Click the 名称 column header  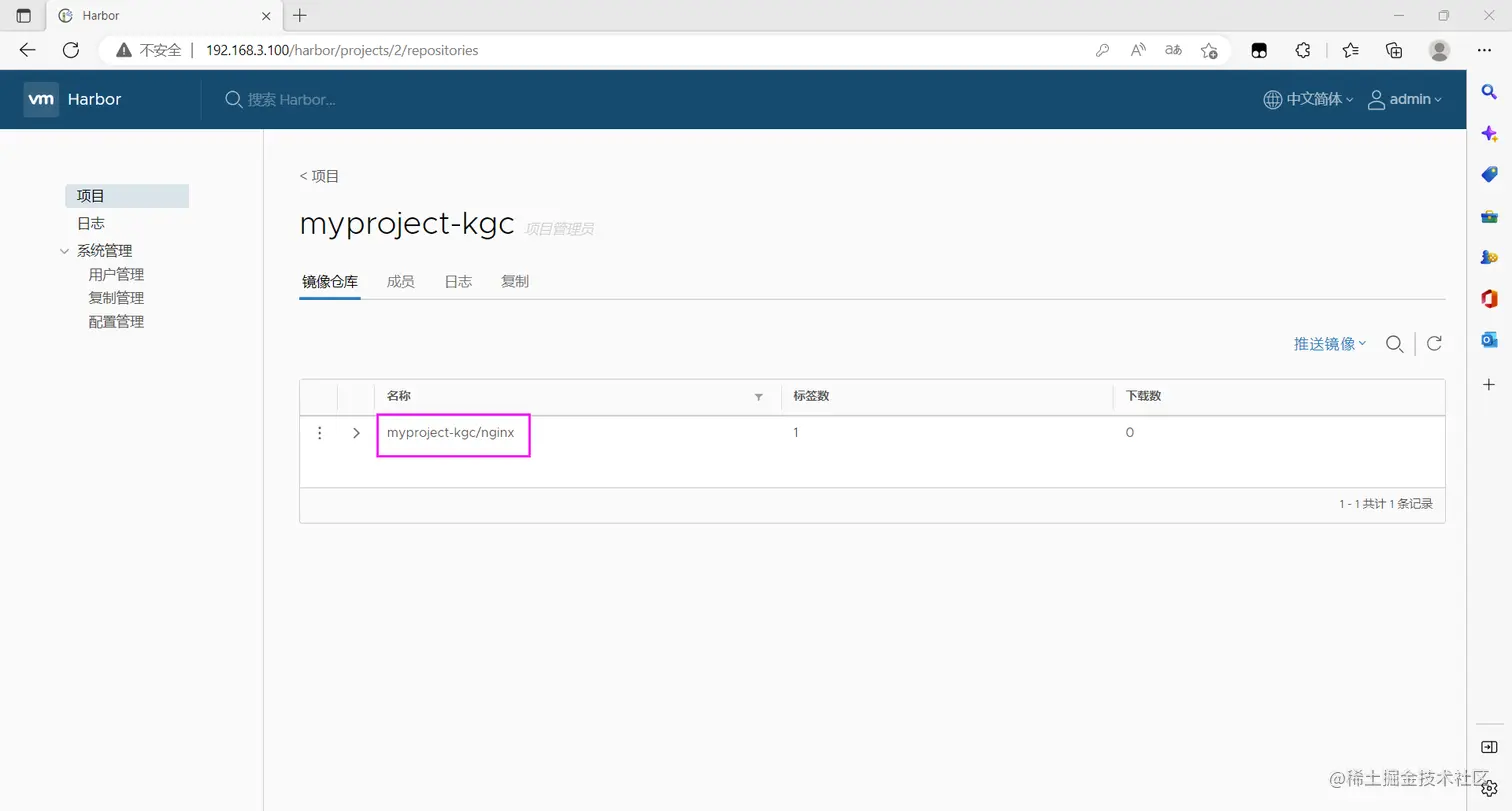[398, 396]
